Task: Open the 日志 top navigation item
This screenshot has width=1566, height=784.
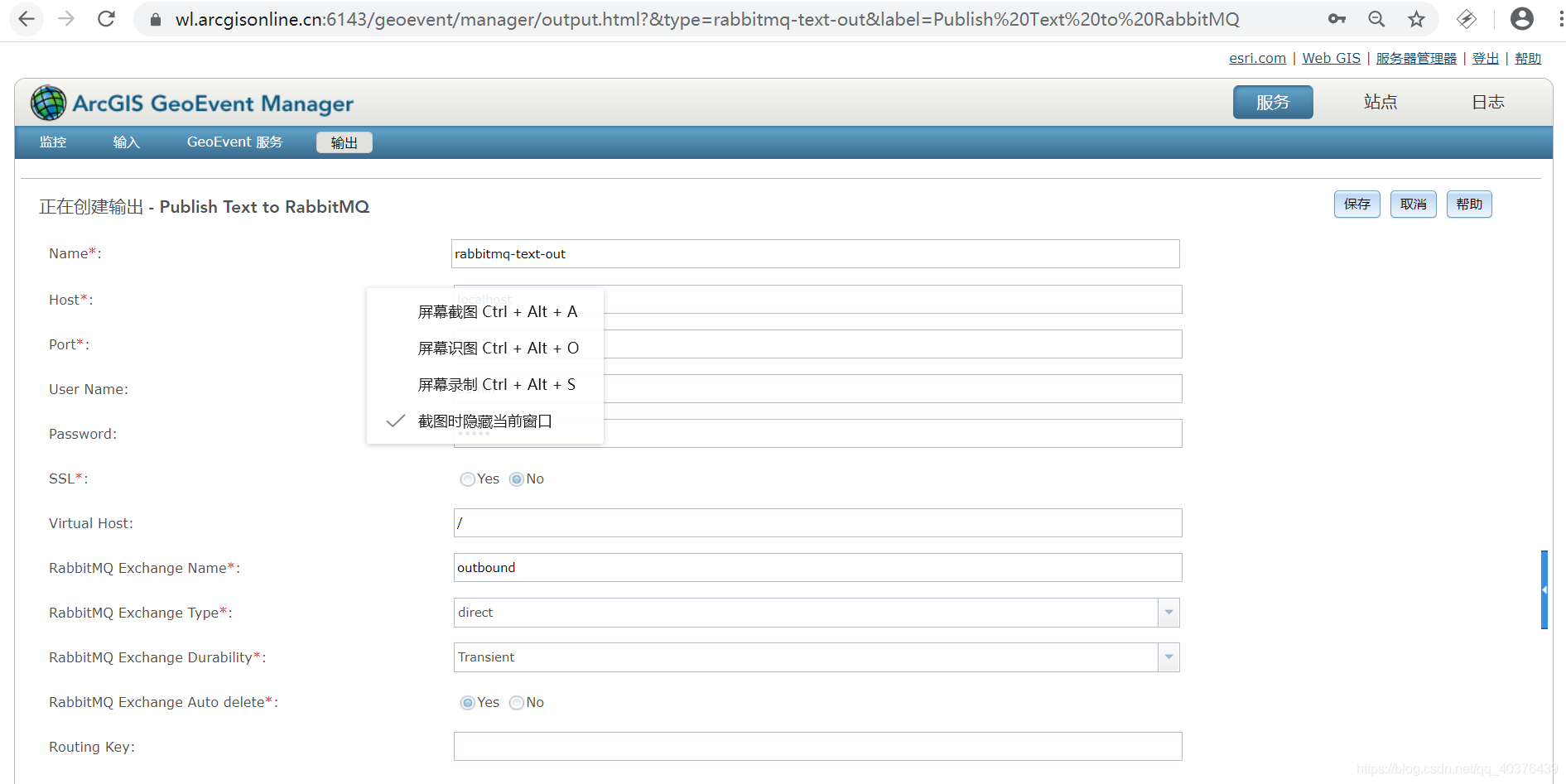Action: pos(1488,102)
